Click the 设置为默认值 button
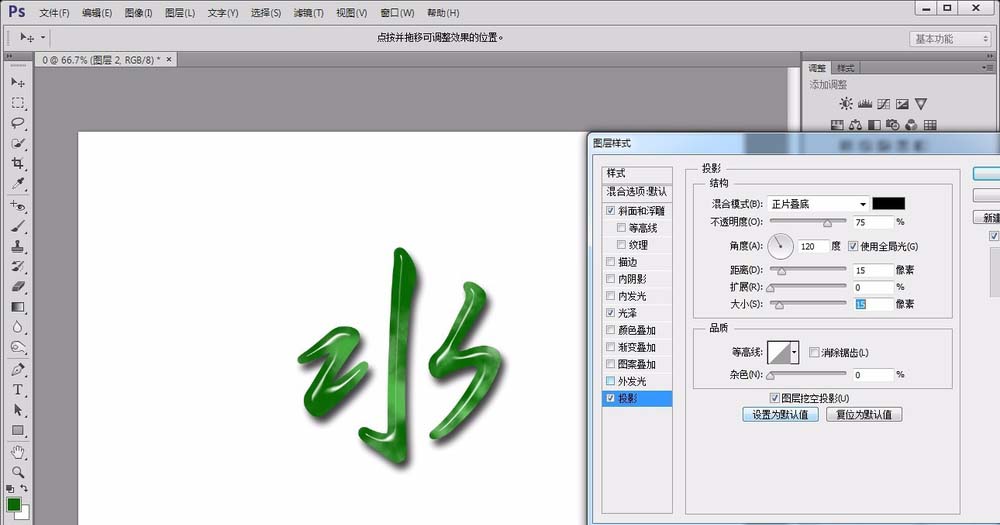This screenshot has width=1000, height=525. pos(780,415)
